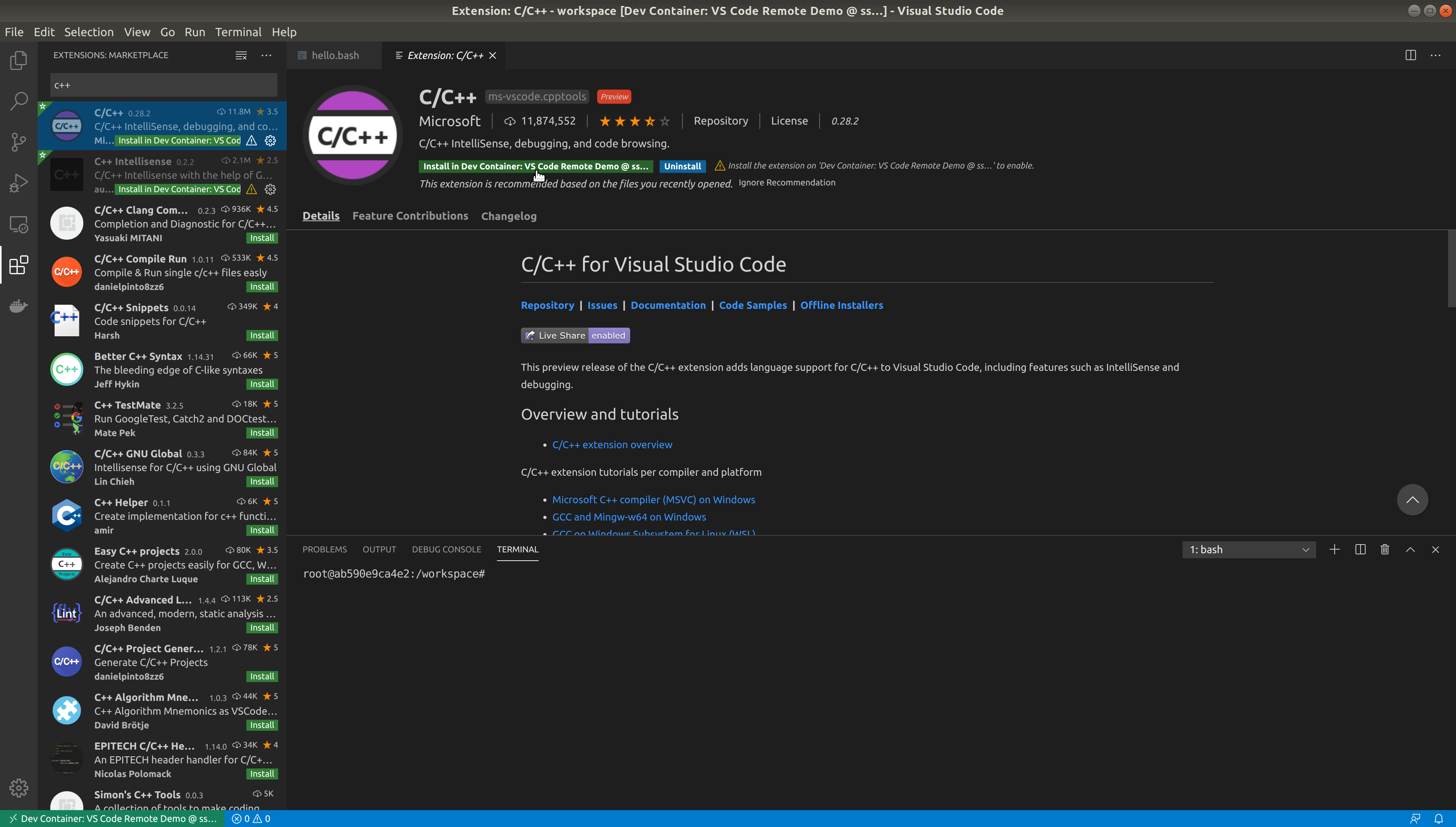Open the Code Samples link
The width and height of the screenshot is (1456, 827).
click(753, 305)
